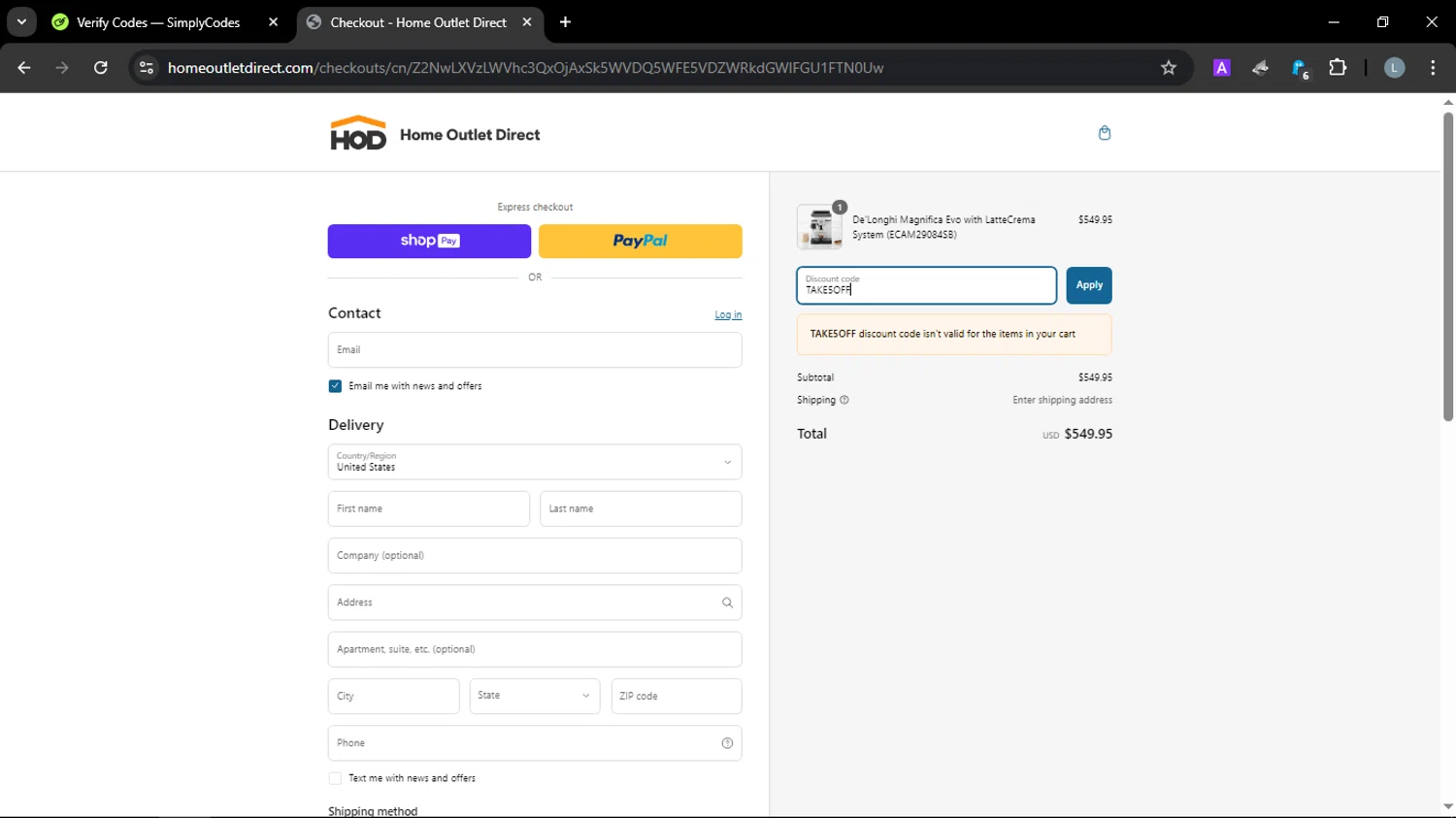1456x818 pixels.
Task: Click the gray bird-shaped extension icon
Action: (x=1260, y=68)
